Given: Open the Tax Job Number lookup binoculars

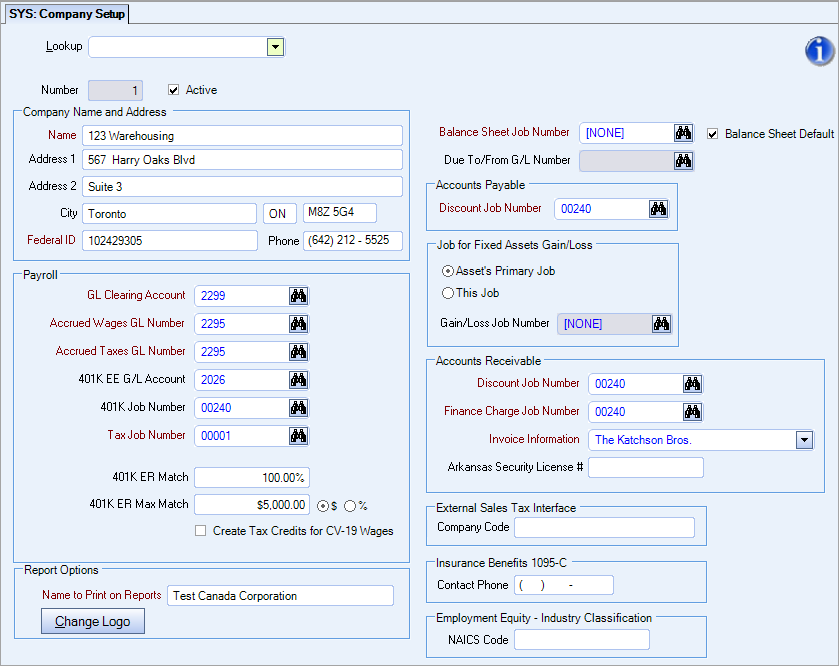Looking at the screenshot, I should click(x=298, y=435).
